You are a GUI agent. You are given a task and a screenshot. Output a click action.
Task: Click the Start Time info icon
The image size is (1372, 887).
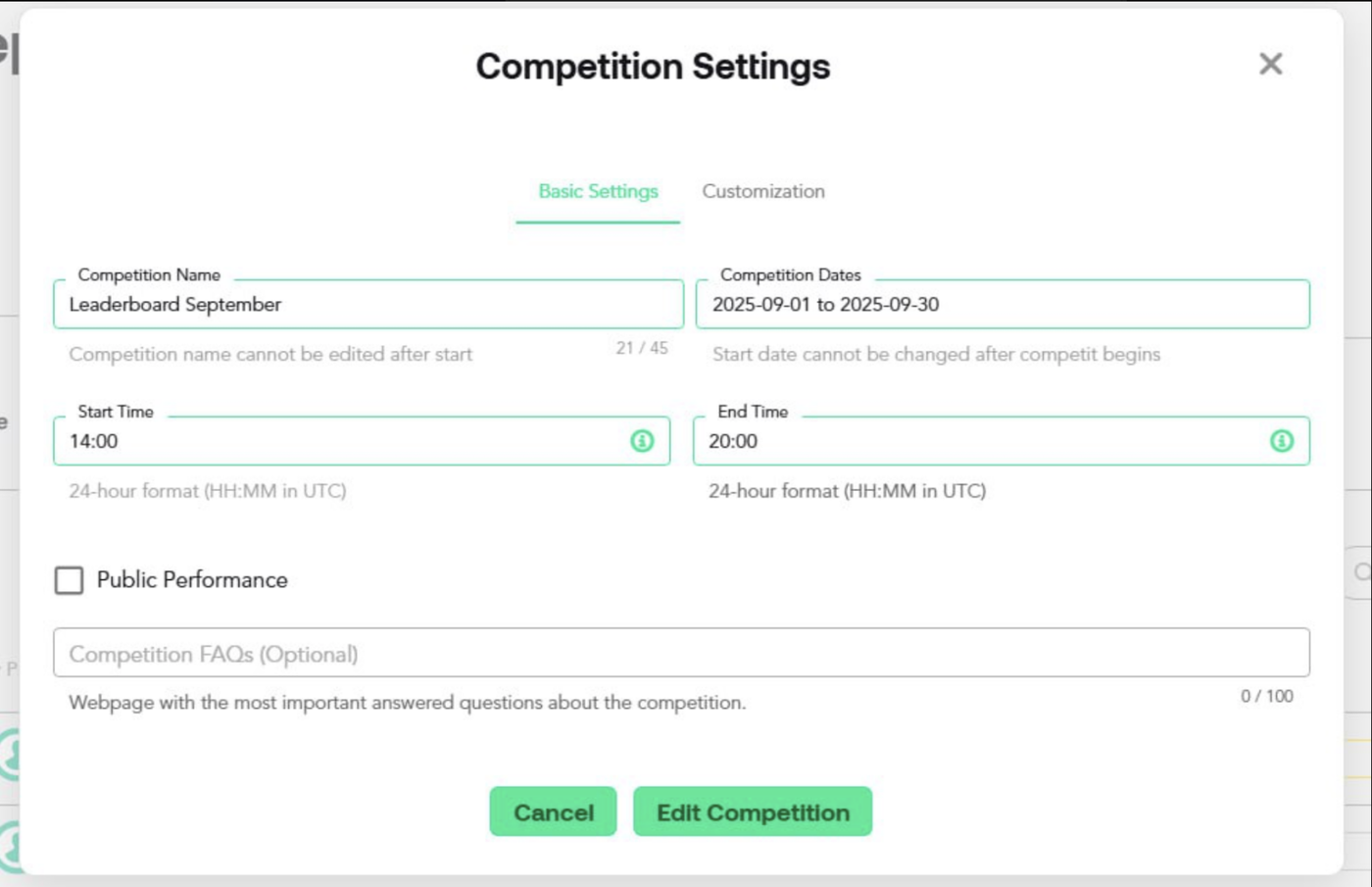click(x=642, y=441)
